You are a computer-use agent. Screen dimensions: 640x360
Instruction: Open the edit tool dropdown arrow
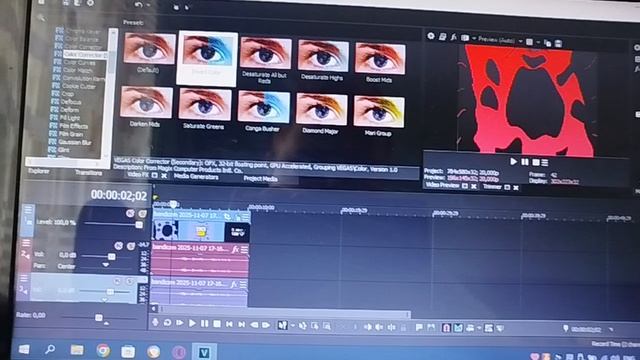tap(292, 326)
